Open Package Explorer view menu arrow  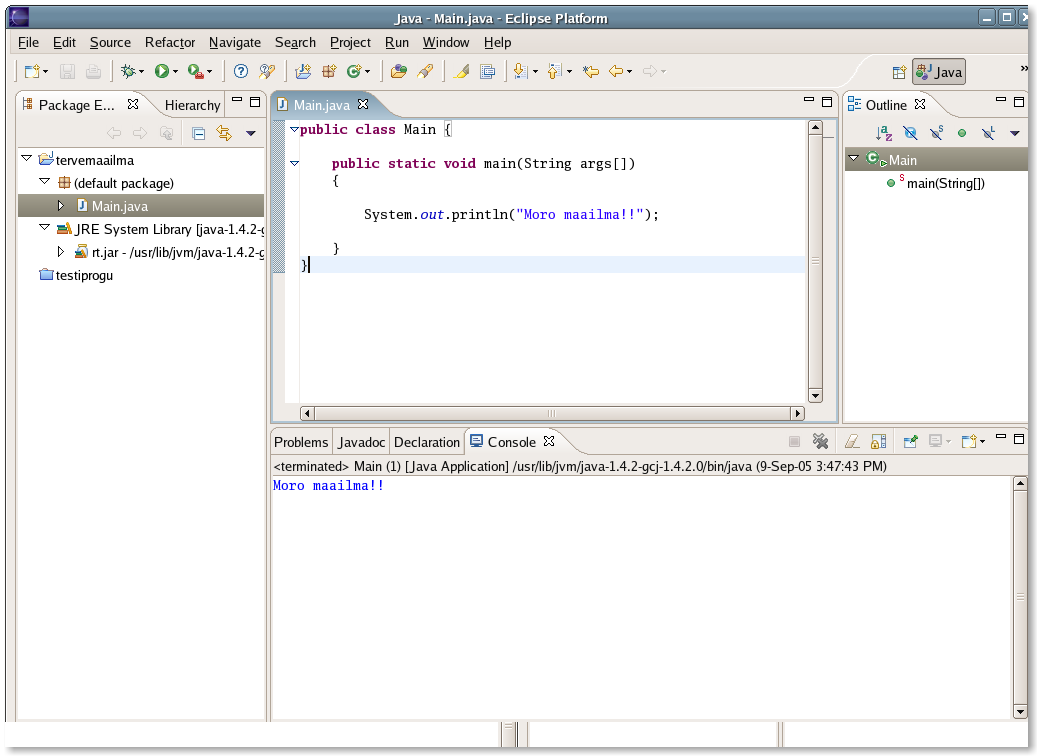[251, 134]
